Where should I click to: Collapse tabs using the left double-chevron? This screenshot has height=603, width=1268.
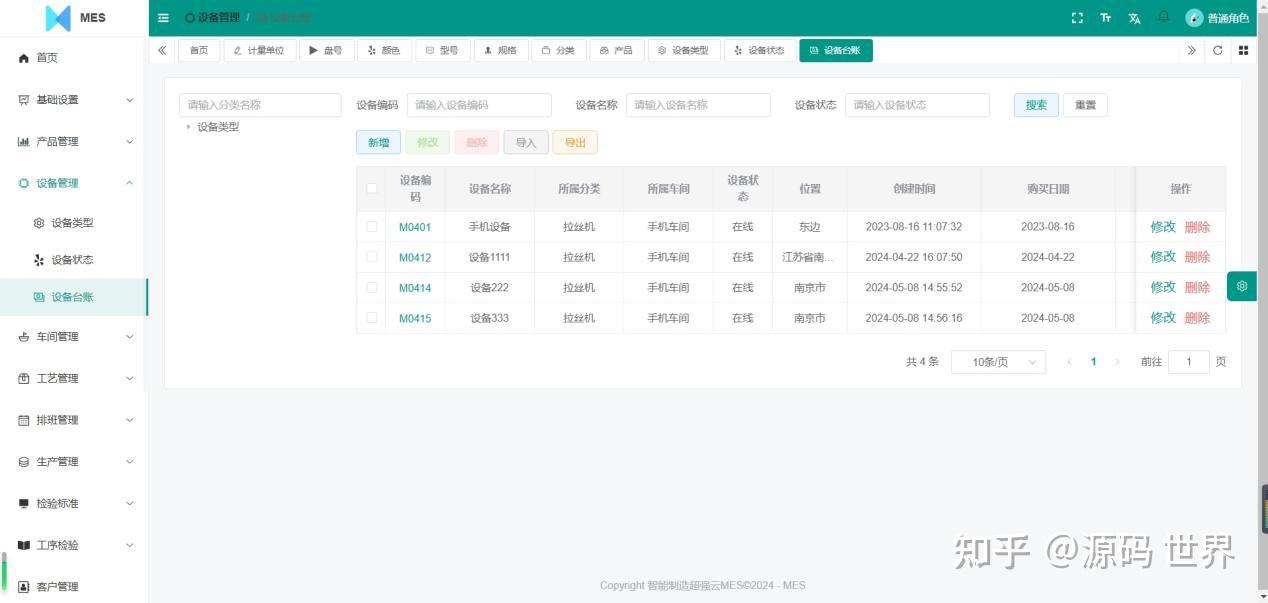click(x=162, y=50)
